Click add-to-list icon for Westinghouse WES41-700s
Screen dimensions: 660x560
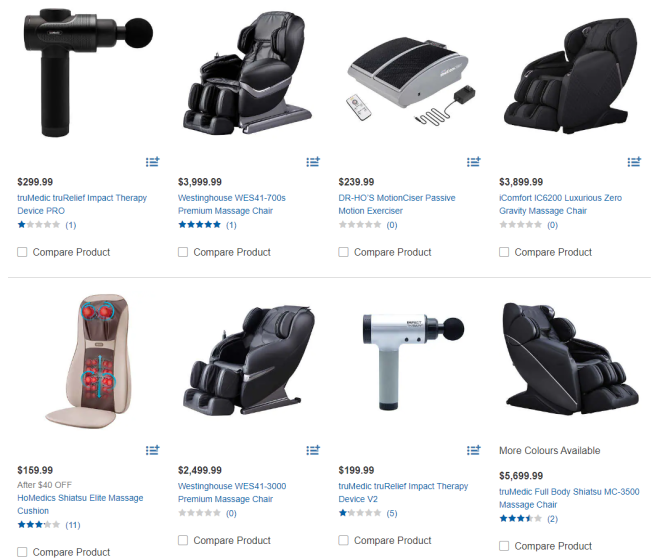(313, 162)
